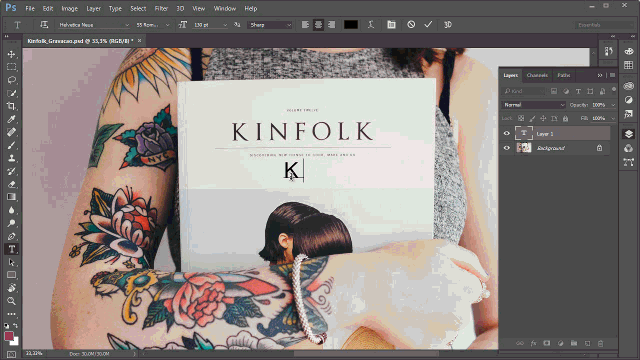Open the Sharp anti-aliasing dropdown
Viewport: 640px width, 360px height.
[269, 25]
